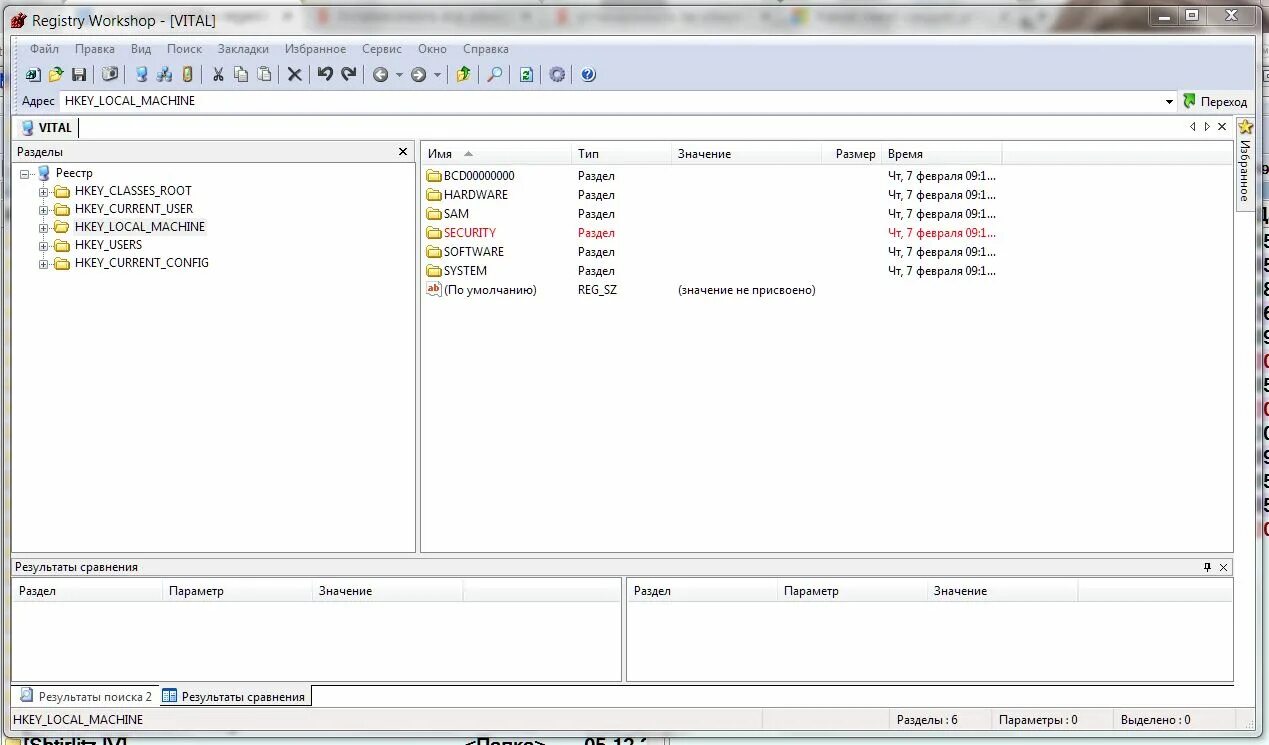Click the go up one level icon
Viewport: 1269px width, 745px height.
point(464,75)
